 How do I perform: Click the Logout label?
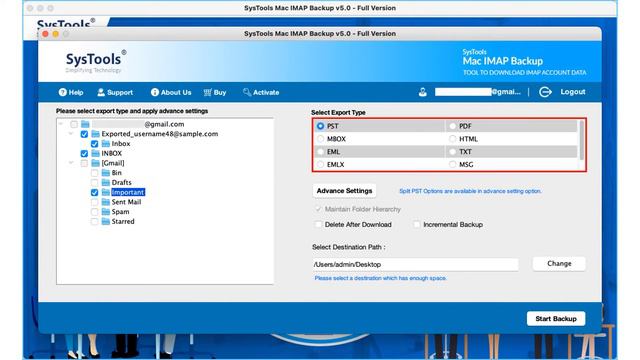(x=573, y=92)
